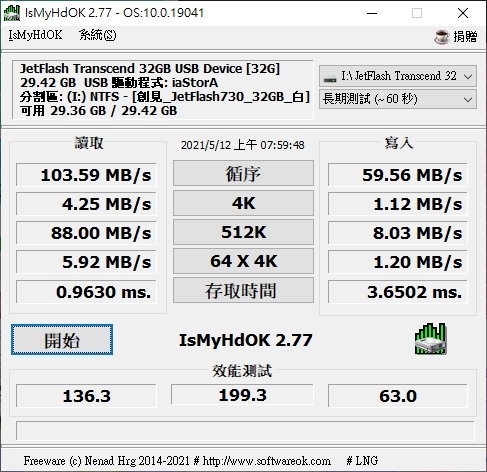Click the 4K read value 4.25 MB/s
Screen dimensions: 487x472
pyautogui.click(x=86, y=204)
